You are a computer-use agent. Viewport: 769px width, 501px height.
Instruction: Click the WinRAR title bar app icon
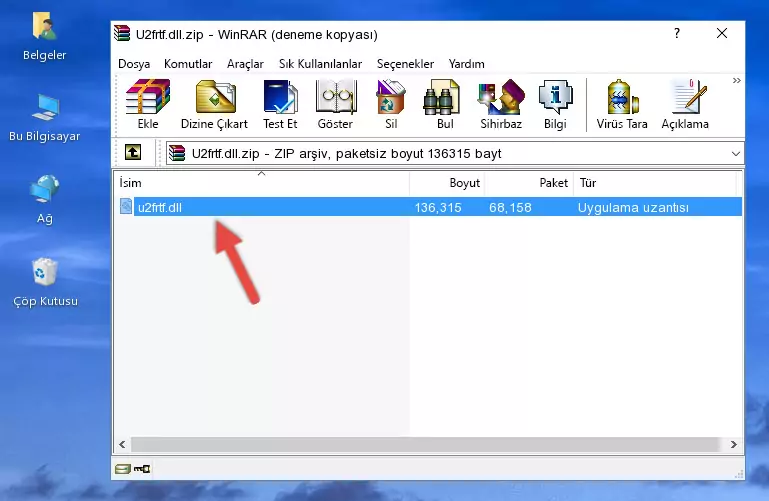tap(122, 34)
